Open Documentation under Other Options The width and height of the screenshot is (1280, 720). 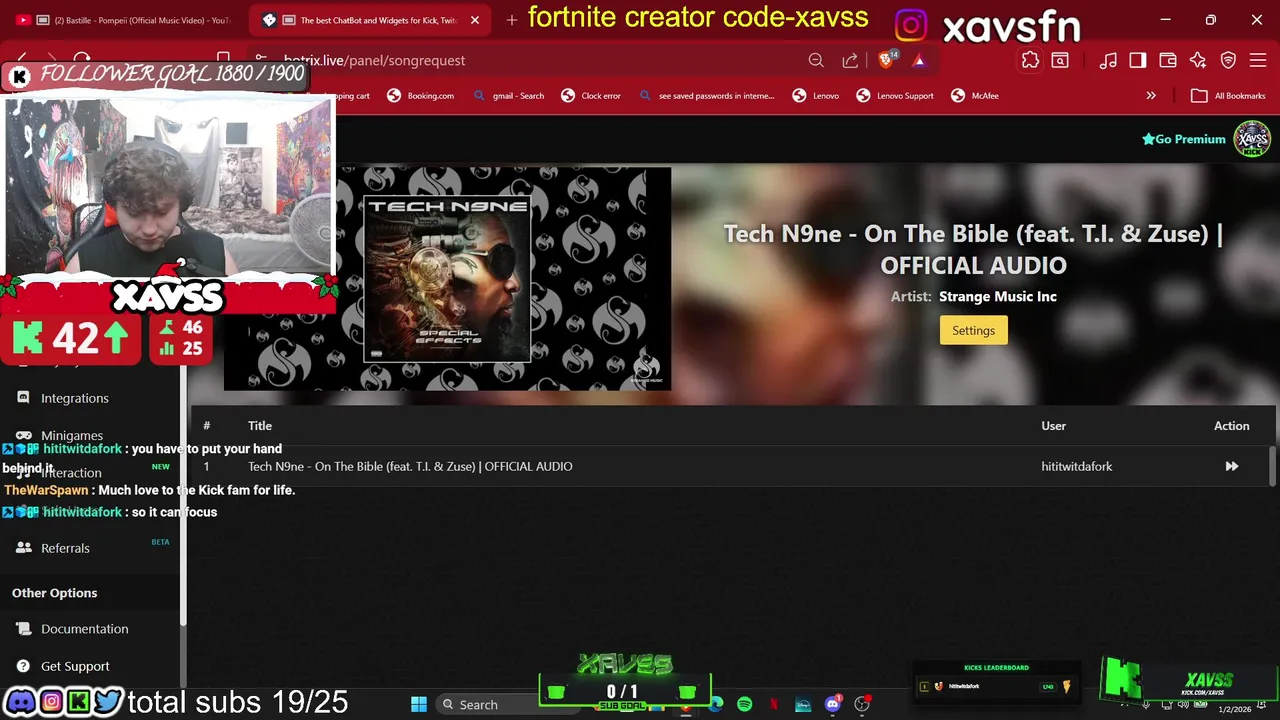coord(85,629)
